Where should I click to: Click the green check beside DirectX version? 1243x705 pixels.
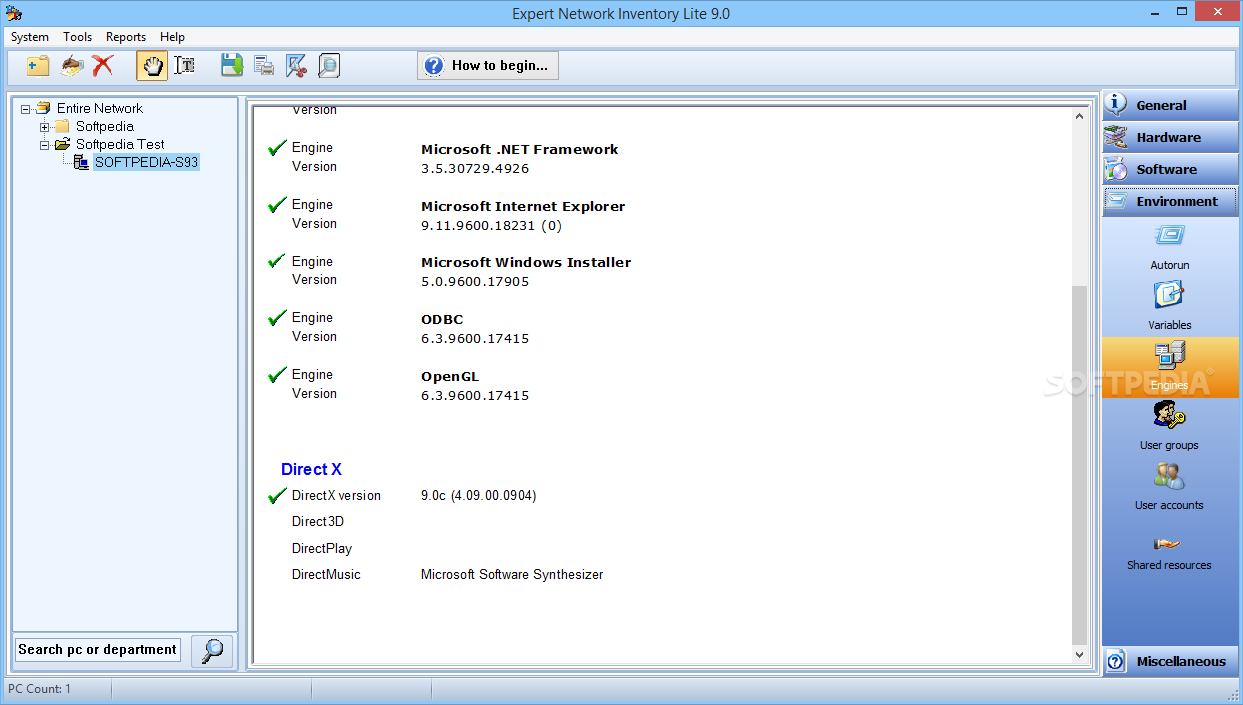(x=277, y=495)
